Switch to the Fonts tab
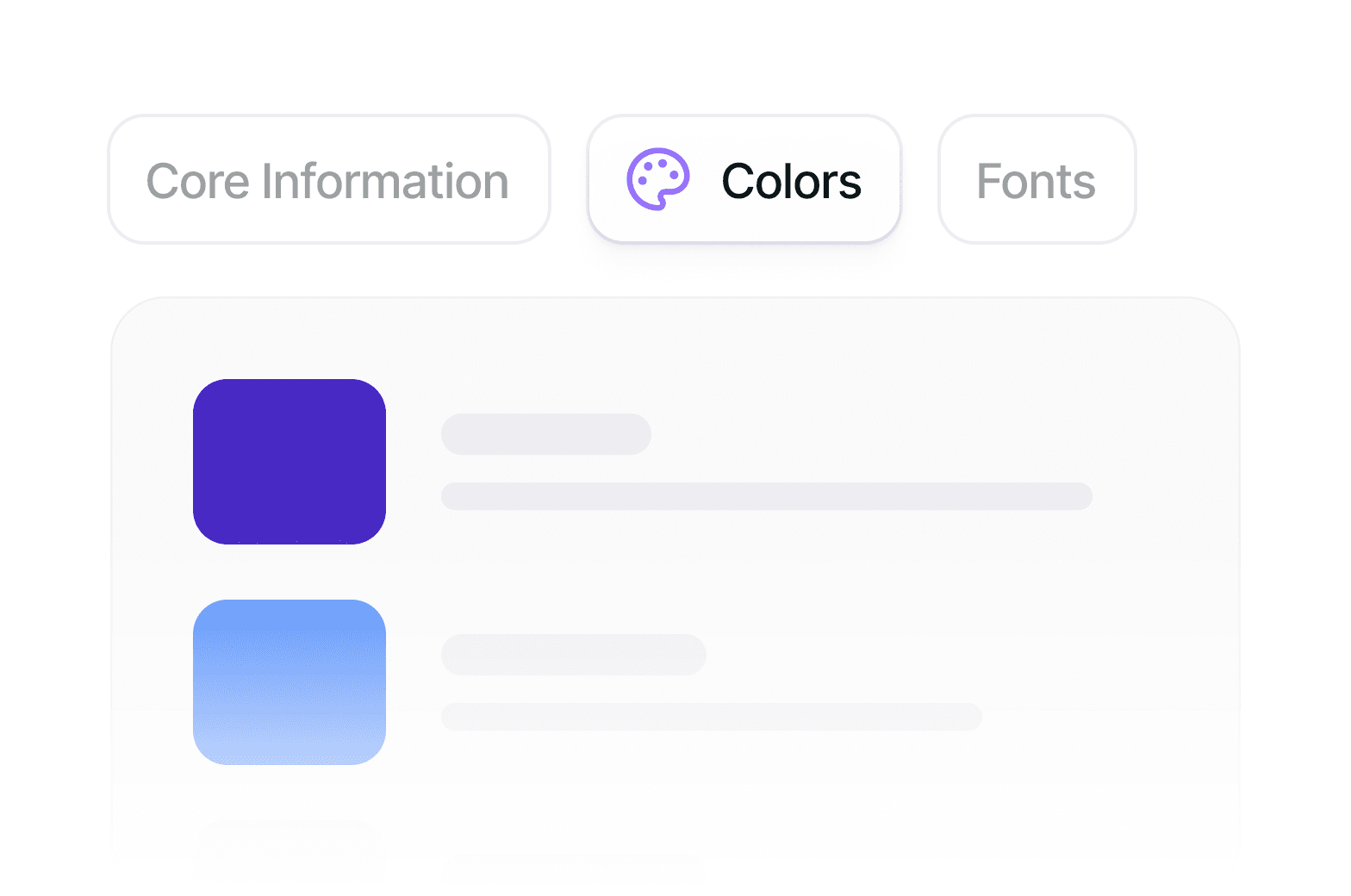 tap(1036, 179)
